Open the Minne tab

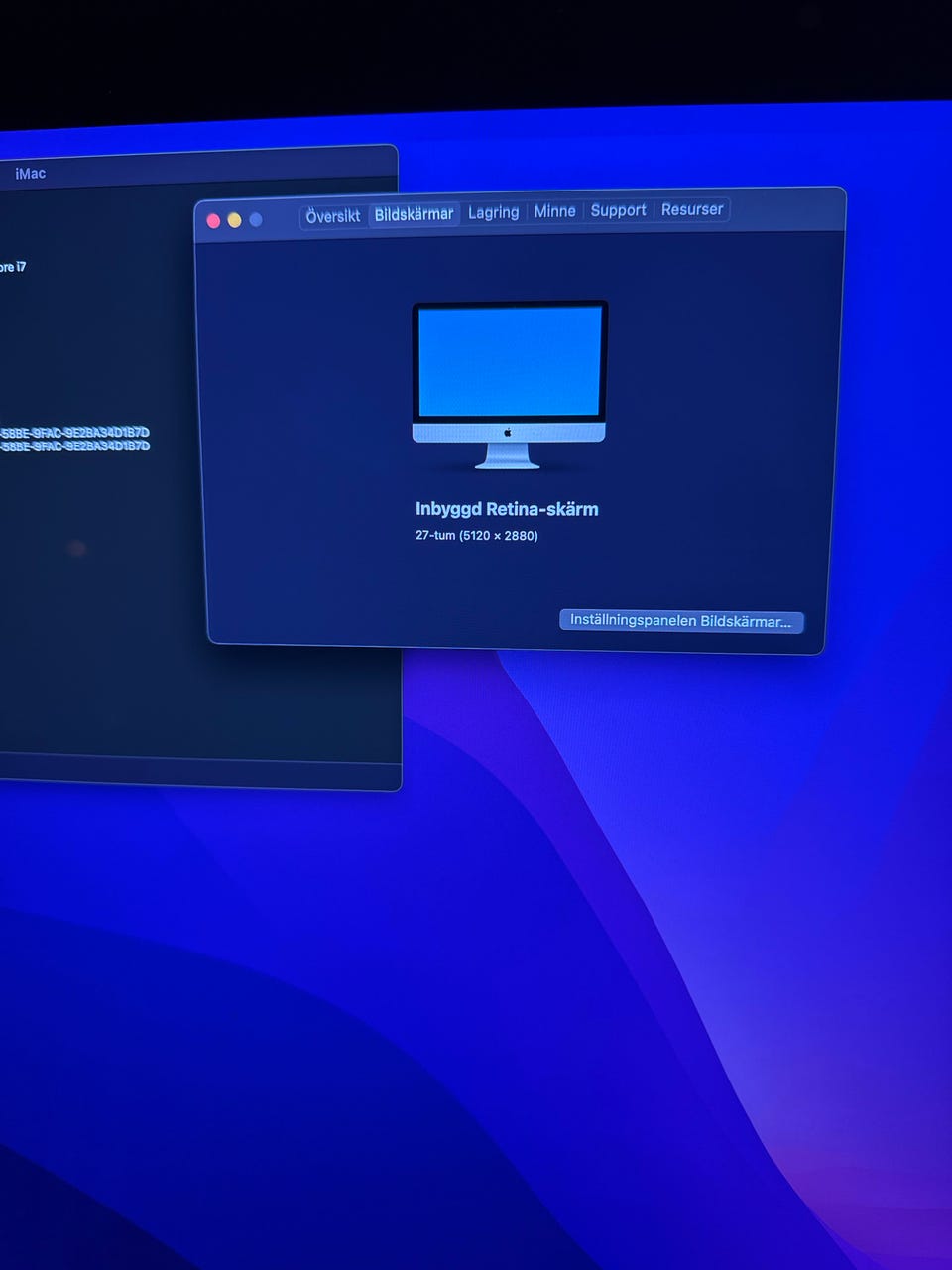(554, 211)
